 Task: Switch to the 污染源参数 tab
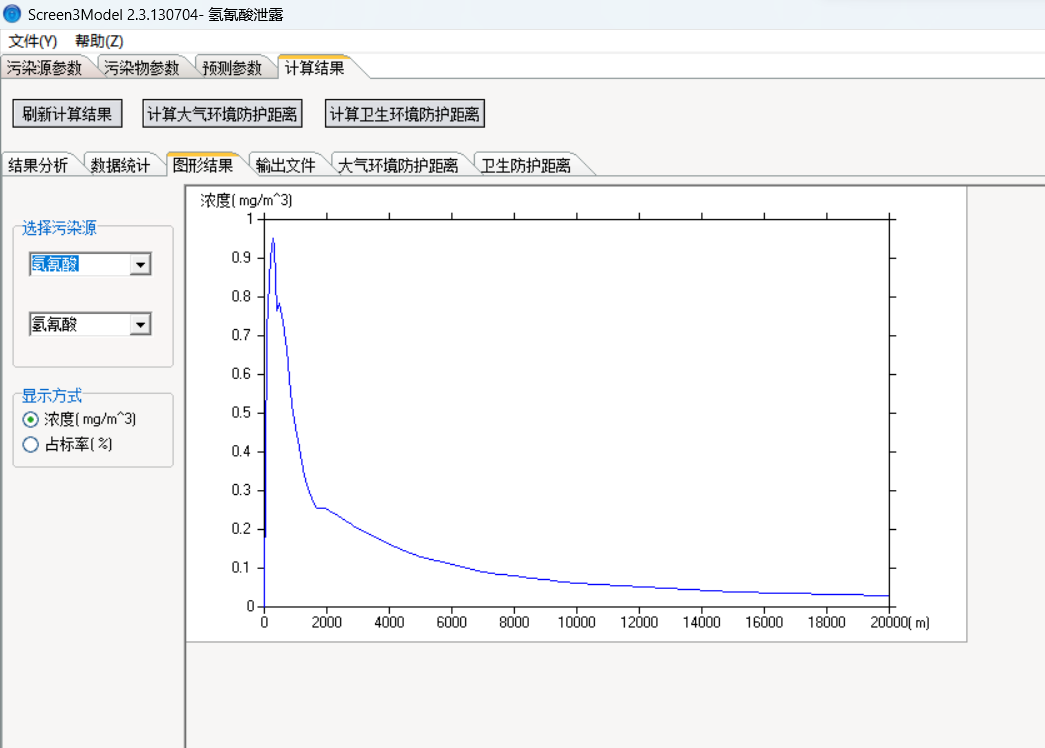tap(44, 68)
